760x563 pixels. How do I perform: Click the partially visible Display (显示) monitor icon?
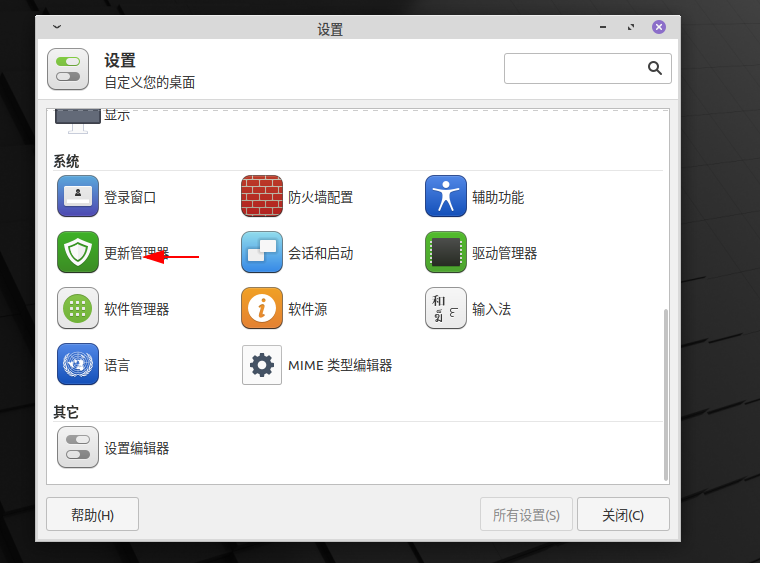(x=78, y=120)
